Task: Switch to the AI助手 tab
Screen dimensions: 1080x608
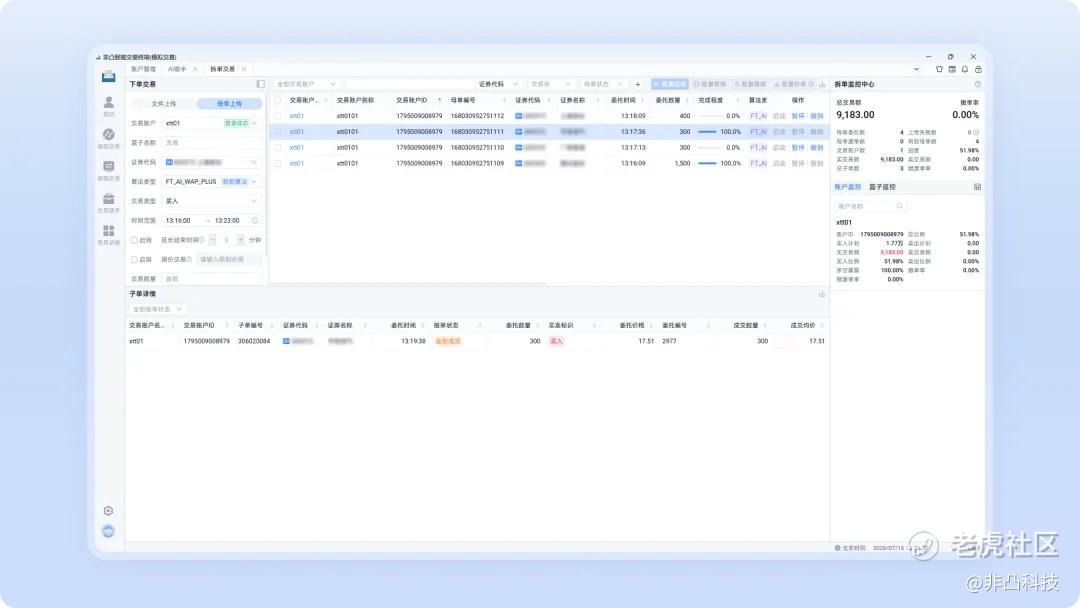Action: pos(177,69)
